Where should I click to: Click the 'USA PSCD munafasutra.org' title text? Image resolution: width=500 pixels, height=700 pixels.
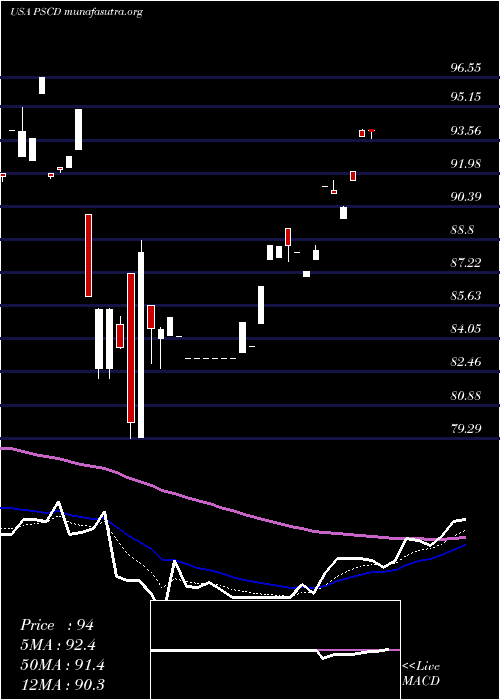pyautogui.click(x=76, y=12)
